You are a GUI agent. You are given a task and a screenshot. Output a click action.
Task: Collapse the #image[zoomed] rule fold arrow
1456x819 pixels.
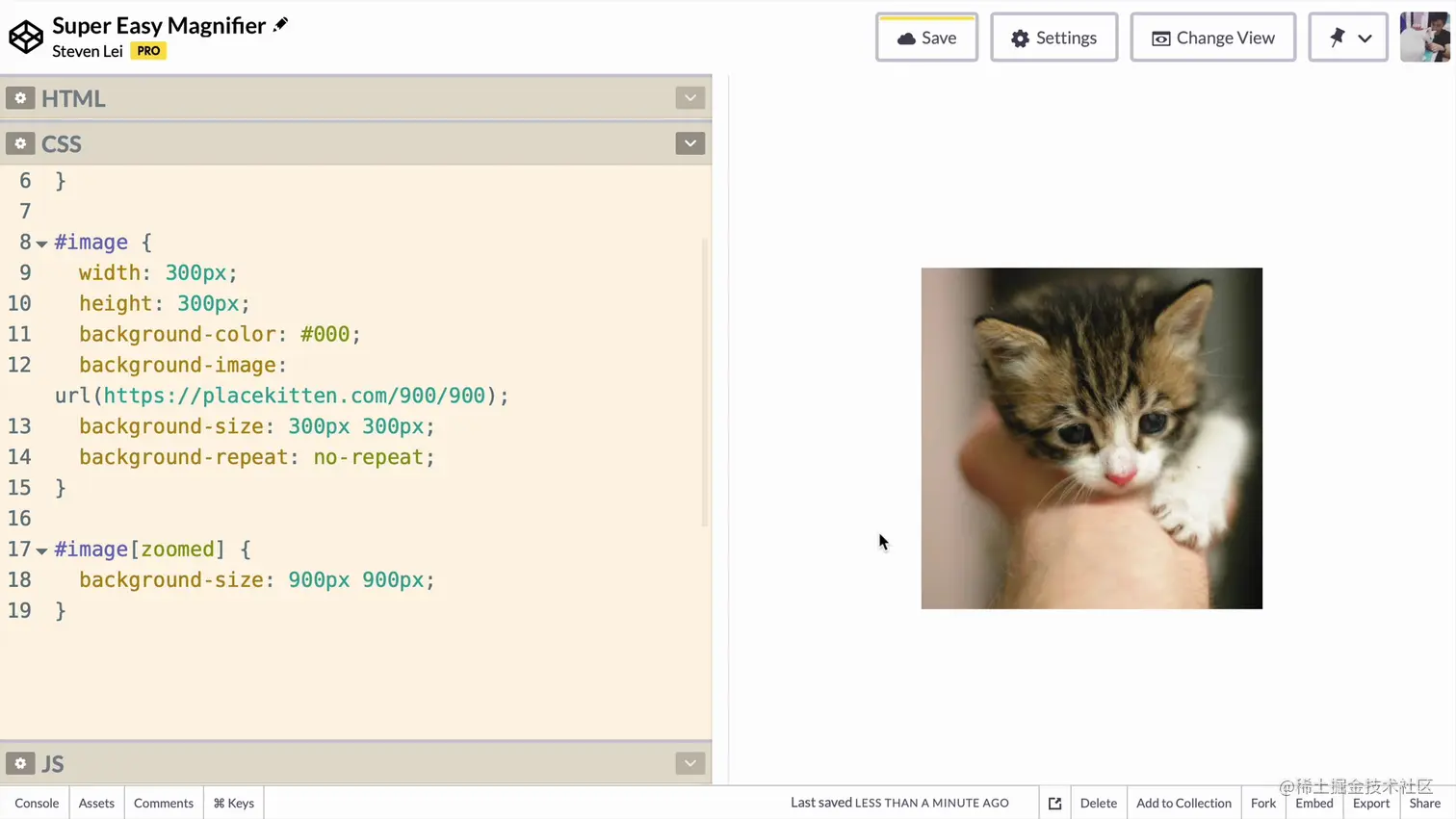tap(41, 550)
